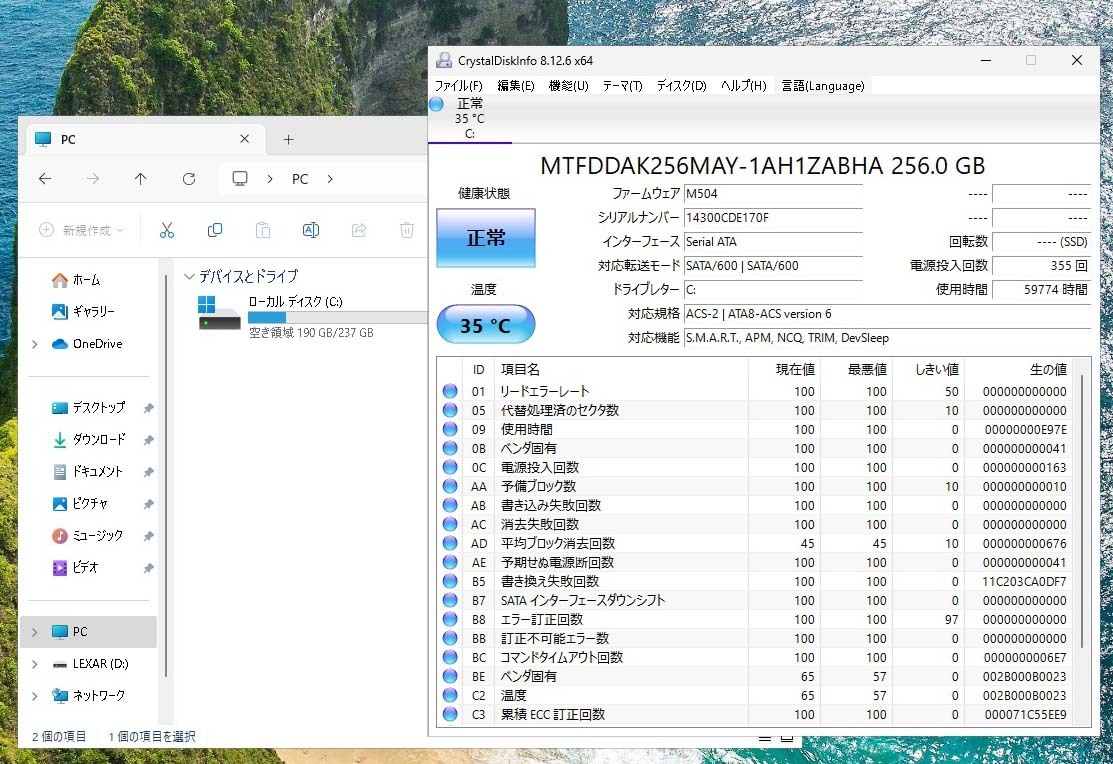Open ドキュメント quick access folder
Image resolution: width=1113 pixels, height=764 pixels.
click(88, 471)
